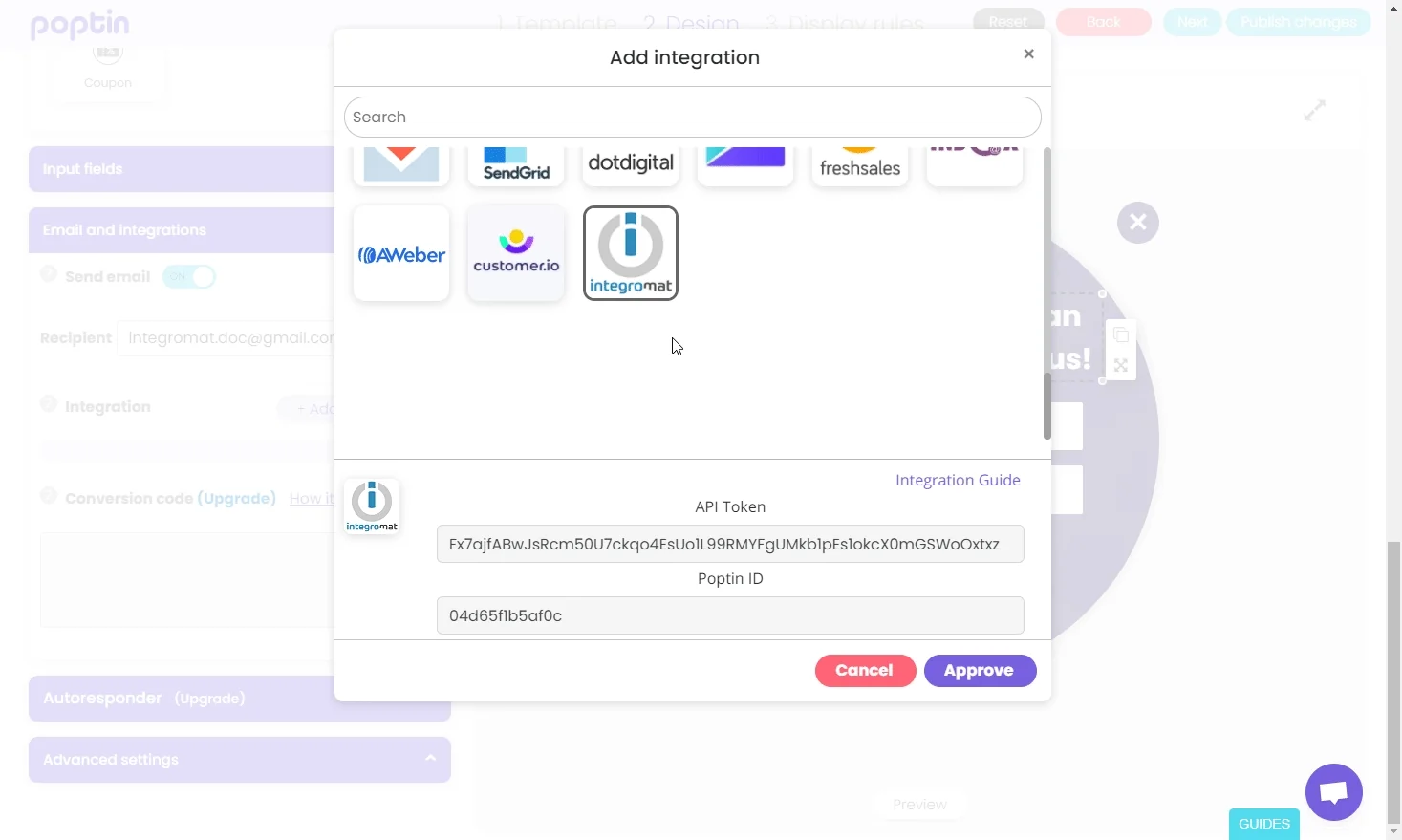Click the help icon next to Conversion code
Viewport: 1402px width, 840px height.
click(x=49, y=495)
